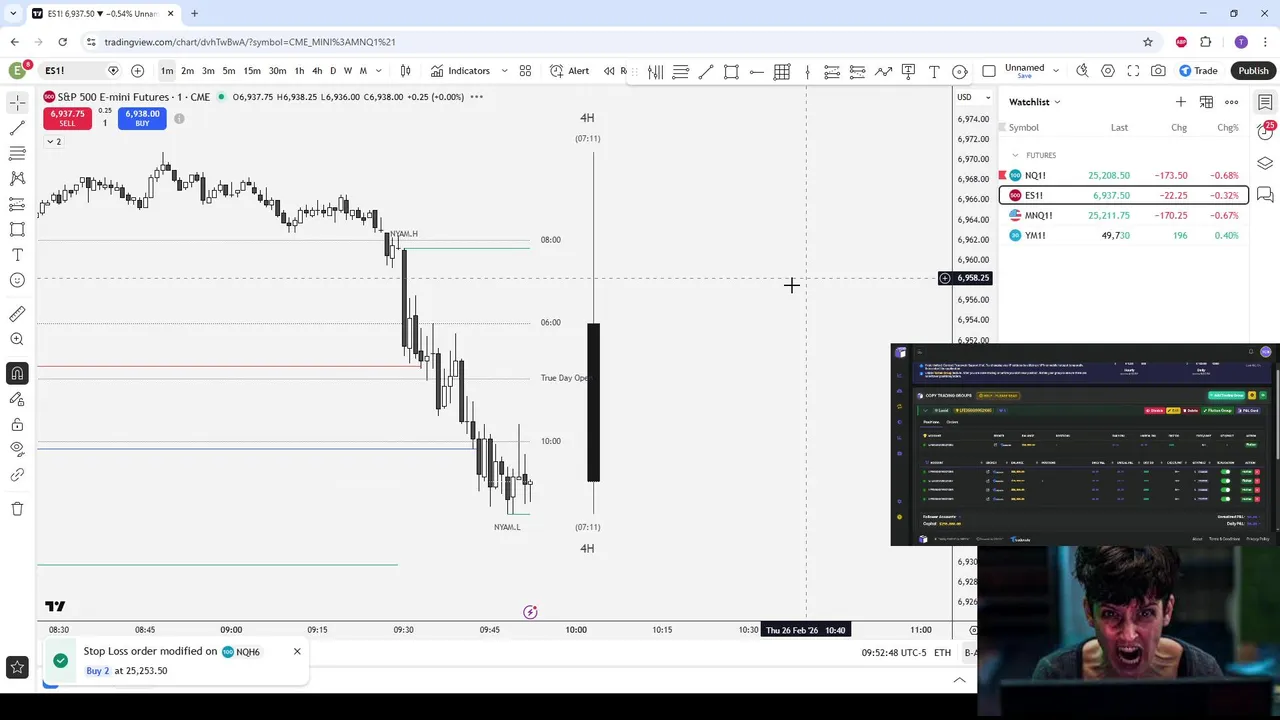The width and height of the screenshot is (1280, 720).
Task: Enter fullscreen mode
Action: 1133,71
